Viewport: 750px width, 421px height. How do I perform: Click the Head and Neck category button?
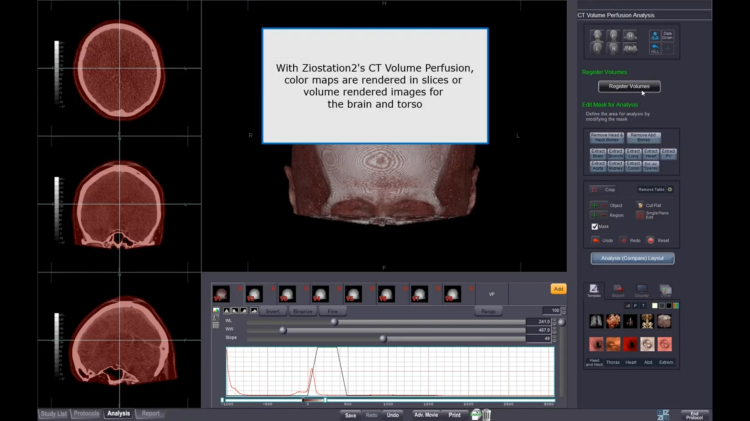pyautogui.click(x=595, y=363)
